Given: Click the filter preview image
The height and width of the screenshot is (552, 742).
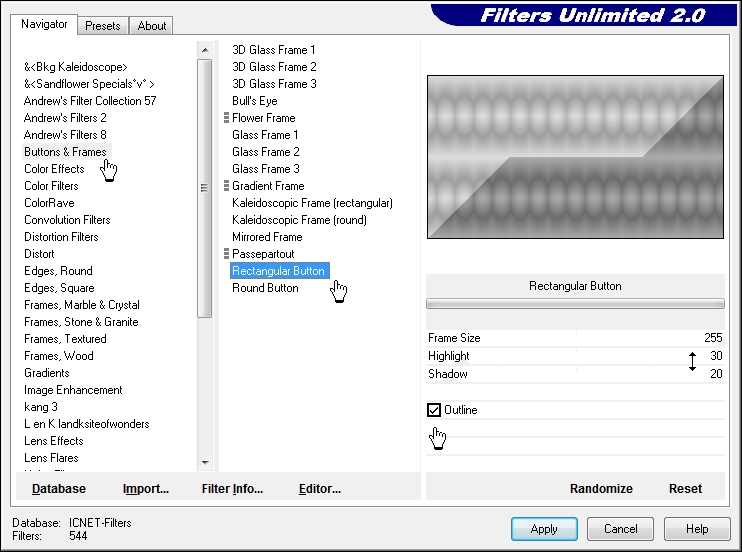Looking at the screenshot, I should (575, 157).
